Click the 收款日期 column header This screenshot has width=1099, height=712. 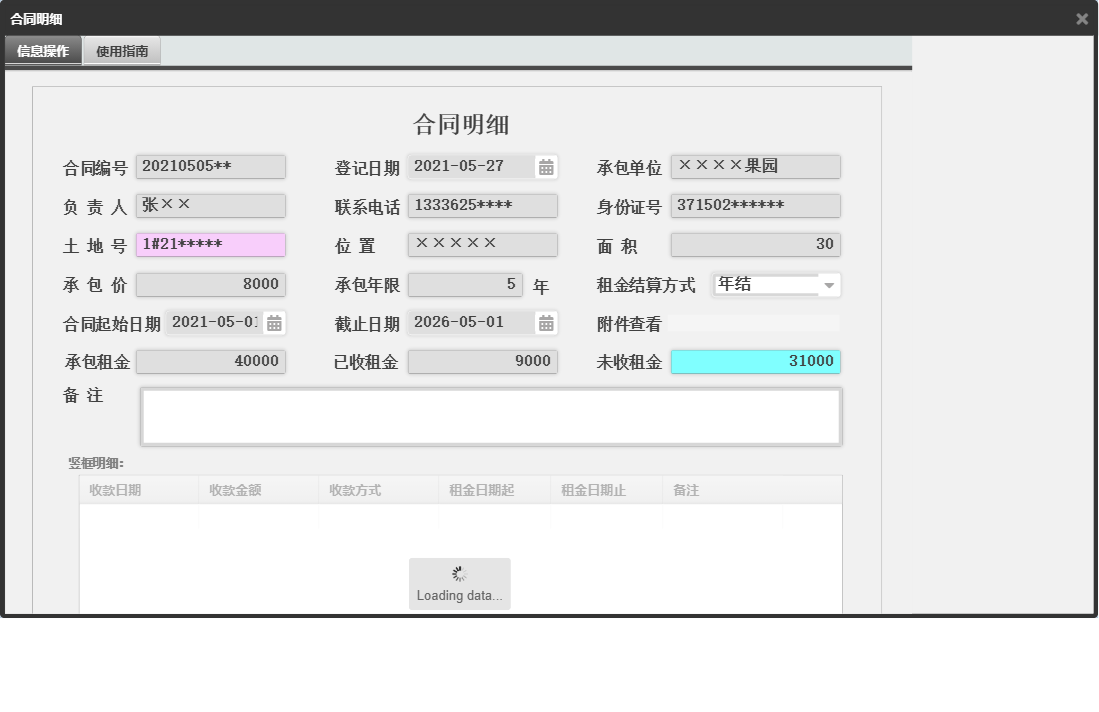(x=137, y=489)
